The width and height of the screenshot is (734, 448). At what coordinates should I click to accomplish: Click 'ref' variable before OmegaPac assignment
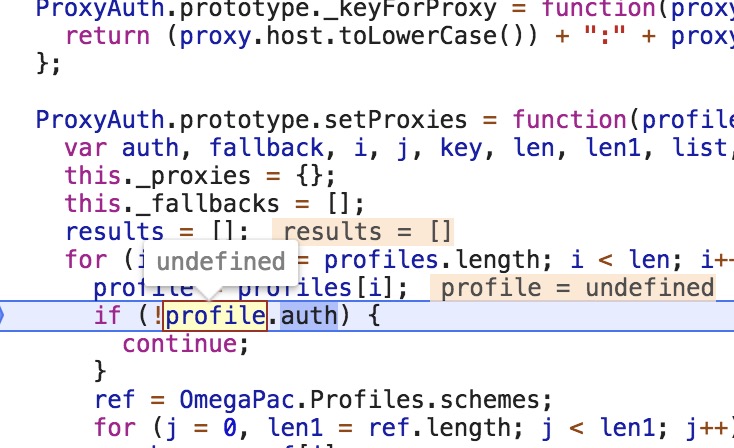click(x=115, y=400)
